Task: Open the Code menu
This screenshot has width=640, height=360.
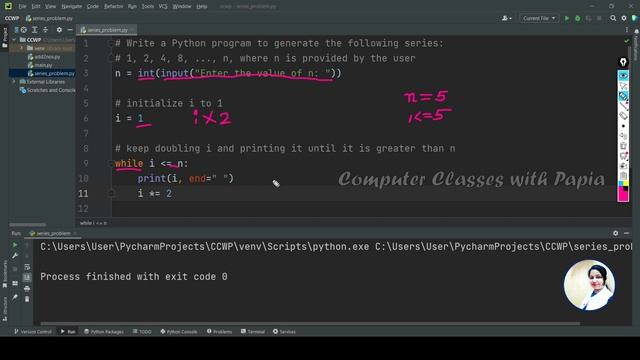Action: (x=93, y=7)
